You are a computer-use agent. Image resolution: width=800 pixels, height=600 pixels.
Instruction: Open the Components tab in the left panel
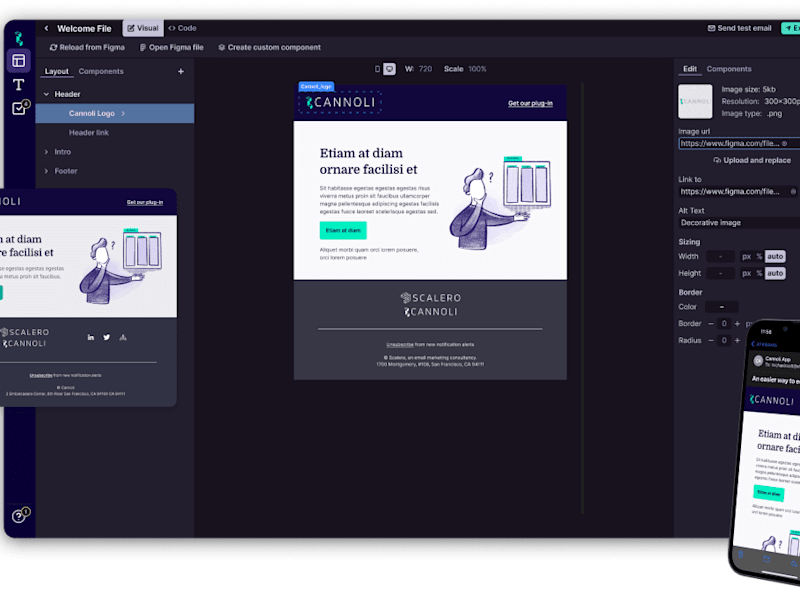tap(101, 71)
